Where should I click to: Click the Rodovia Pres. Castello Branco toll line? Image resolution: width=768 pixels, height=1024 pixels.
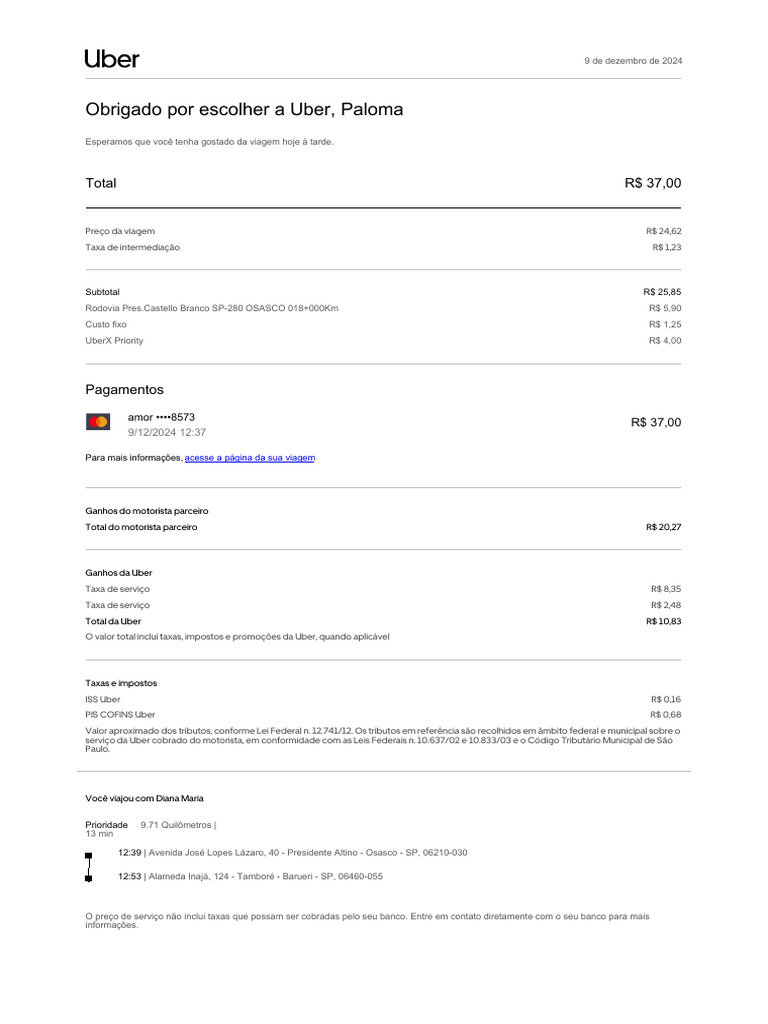[212, 308]
